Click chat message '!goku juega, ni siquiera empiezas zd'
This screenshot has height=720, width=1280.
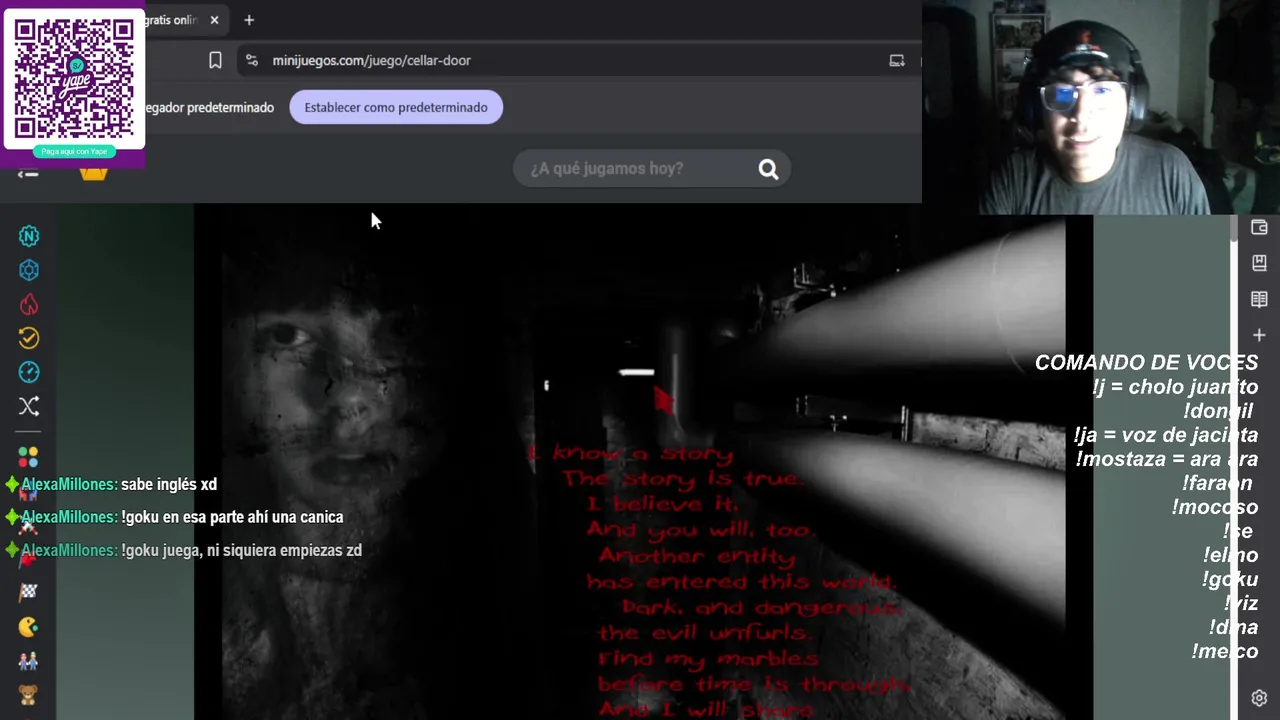pyautogui.click(x=241, y=550)
